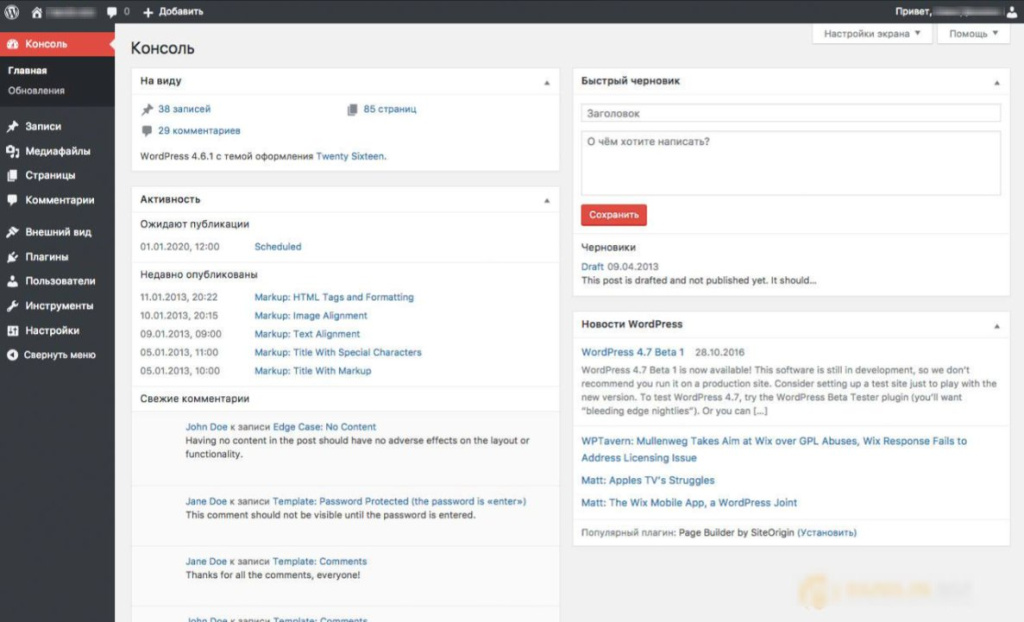This screenshot has height=622, width=1024.
Task: Click the pushpin icon beside 38 записей
Action: (147, 109)
